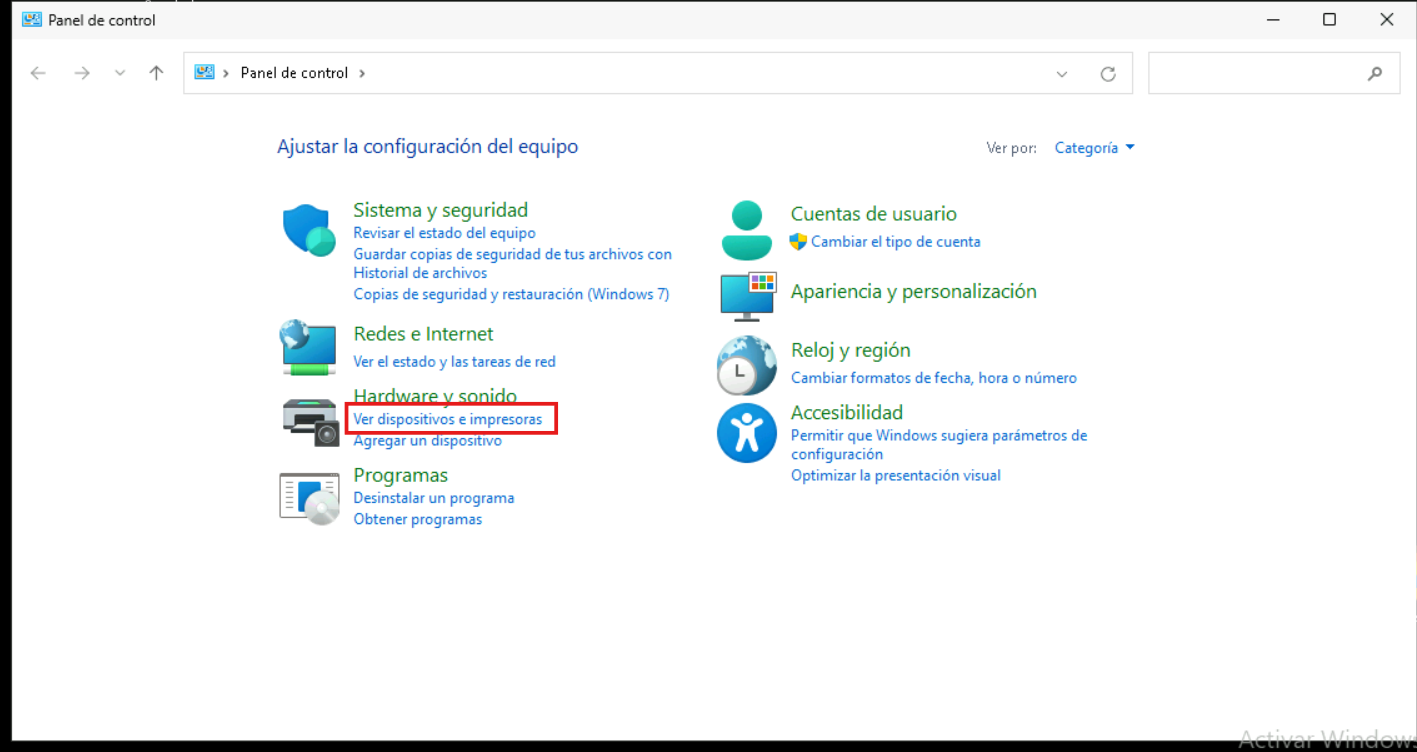Open the Ver por Categoría dropdown

(x=1094, y=148)
